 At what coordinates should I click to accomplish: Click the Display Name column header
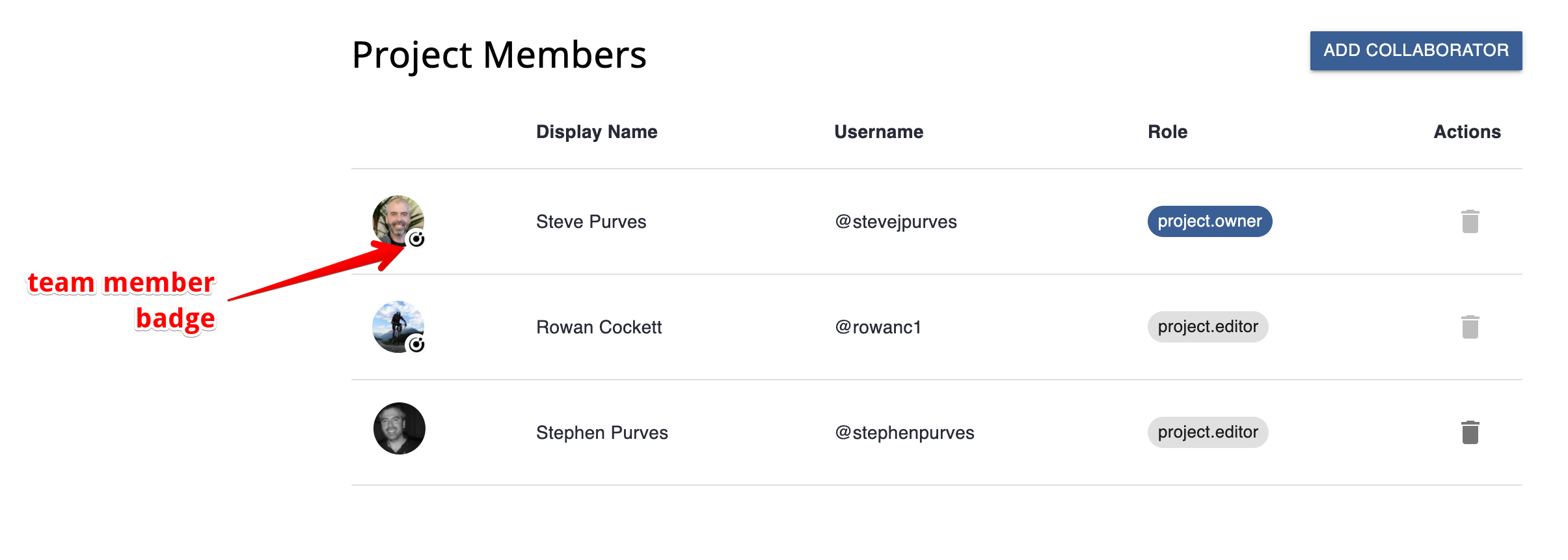597,132
